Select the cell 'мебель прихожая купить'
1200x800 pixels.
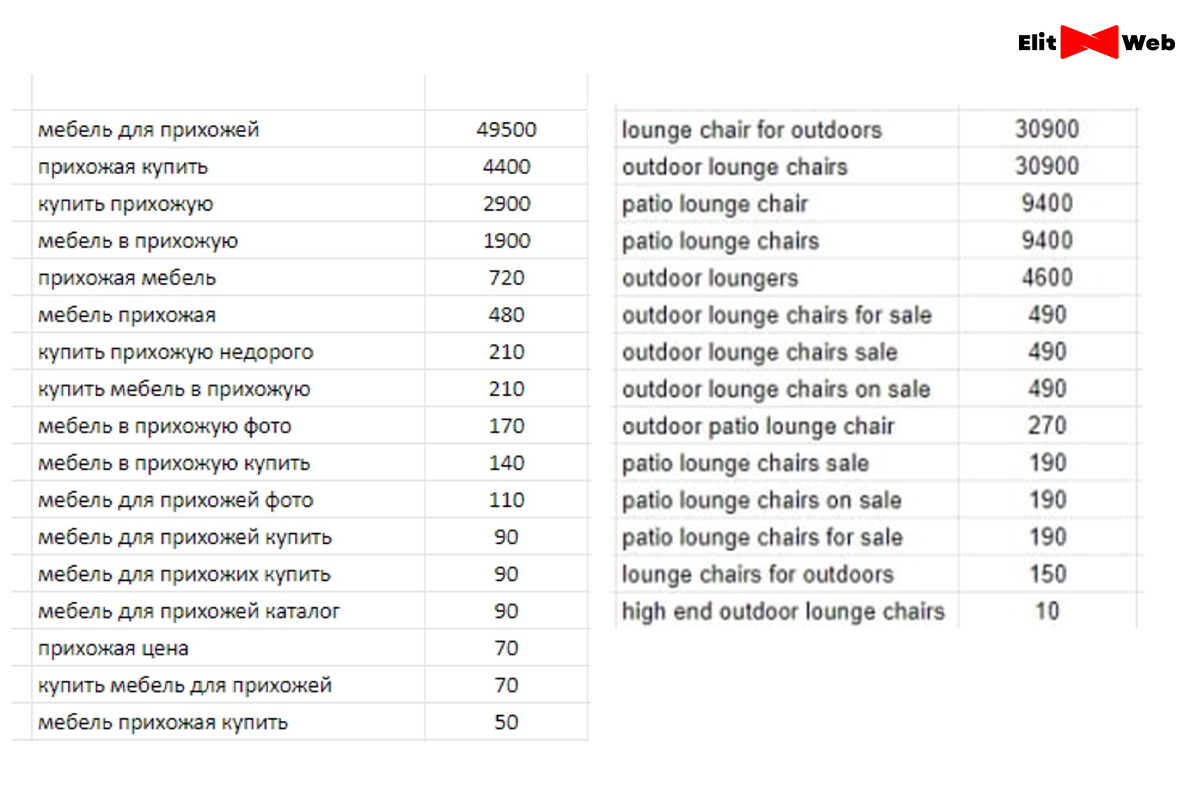tap(229, 722)
